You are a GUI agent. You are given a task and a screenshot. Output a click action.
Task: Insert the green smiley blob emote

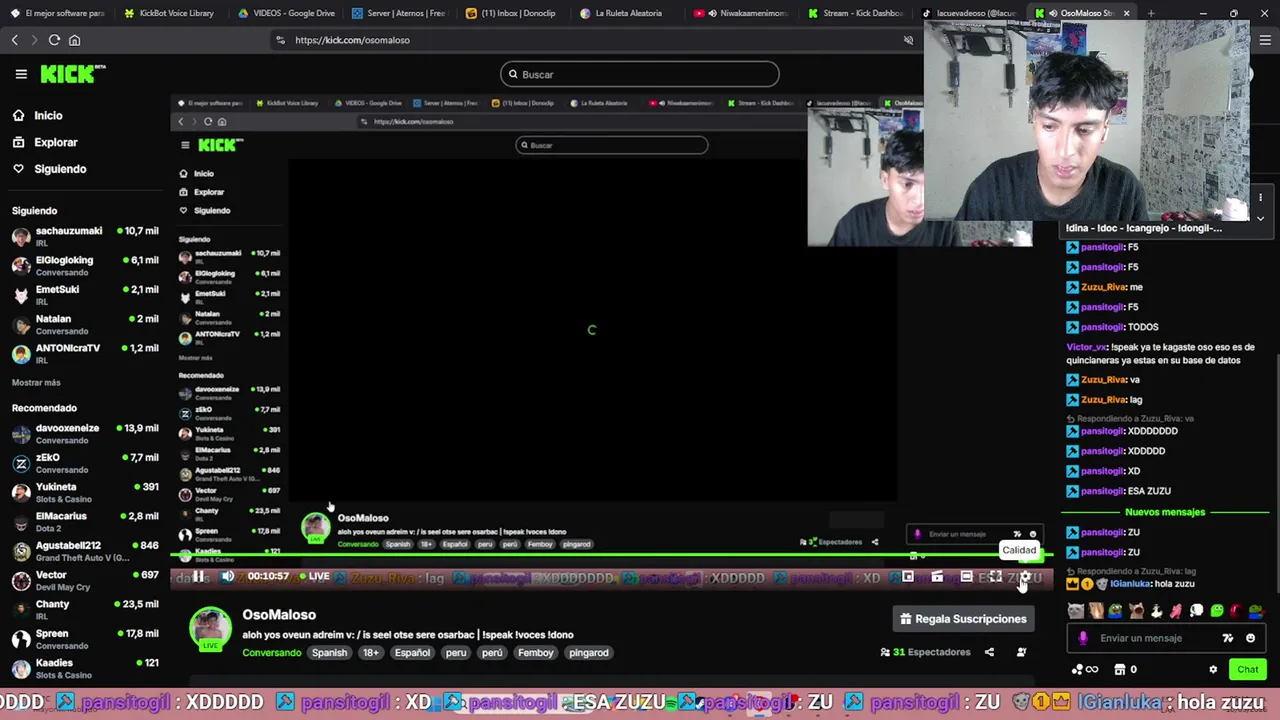pos(1216,611)
